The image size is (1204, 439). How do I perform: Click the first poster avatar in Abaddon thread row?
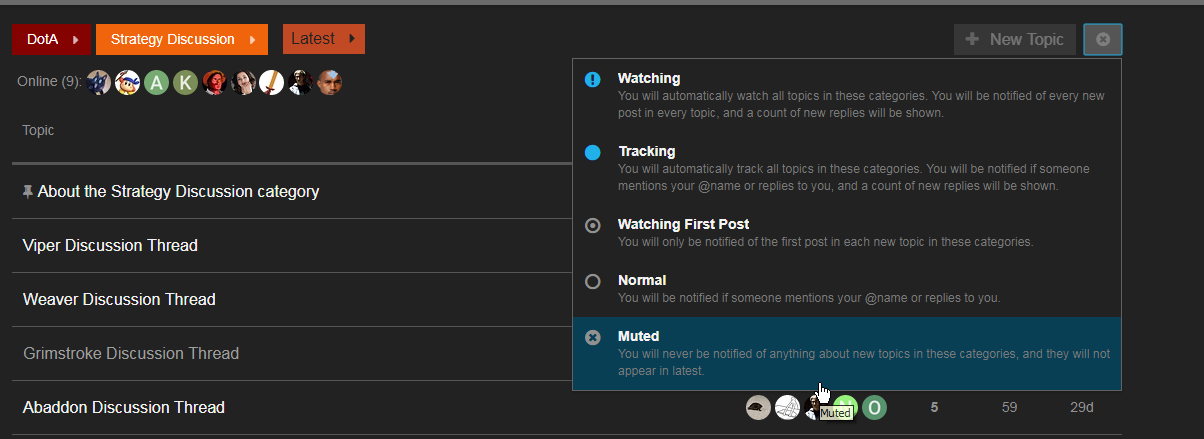point(758,407)
